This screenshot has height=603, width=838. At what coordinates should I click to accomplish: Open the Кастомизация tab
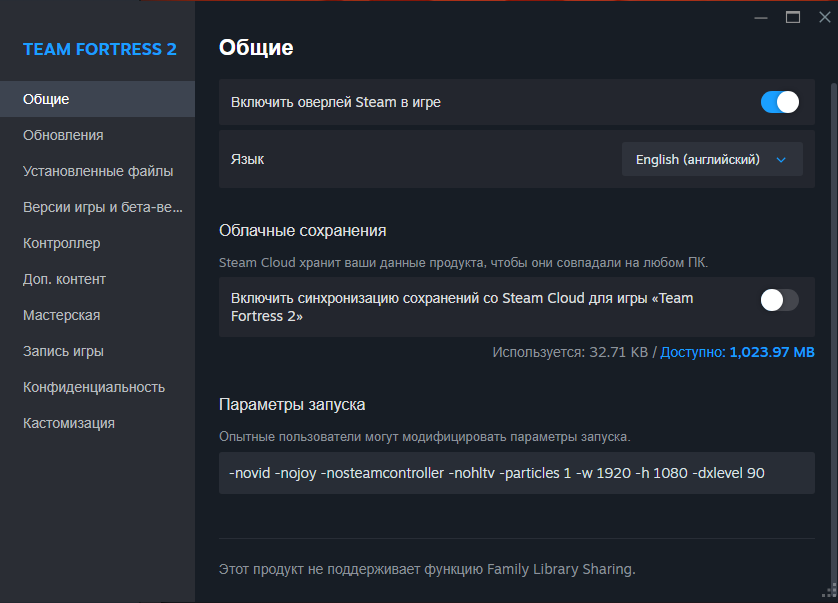(x=97, y=423)
